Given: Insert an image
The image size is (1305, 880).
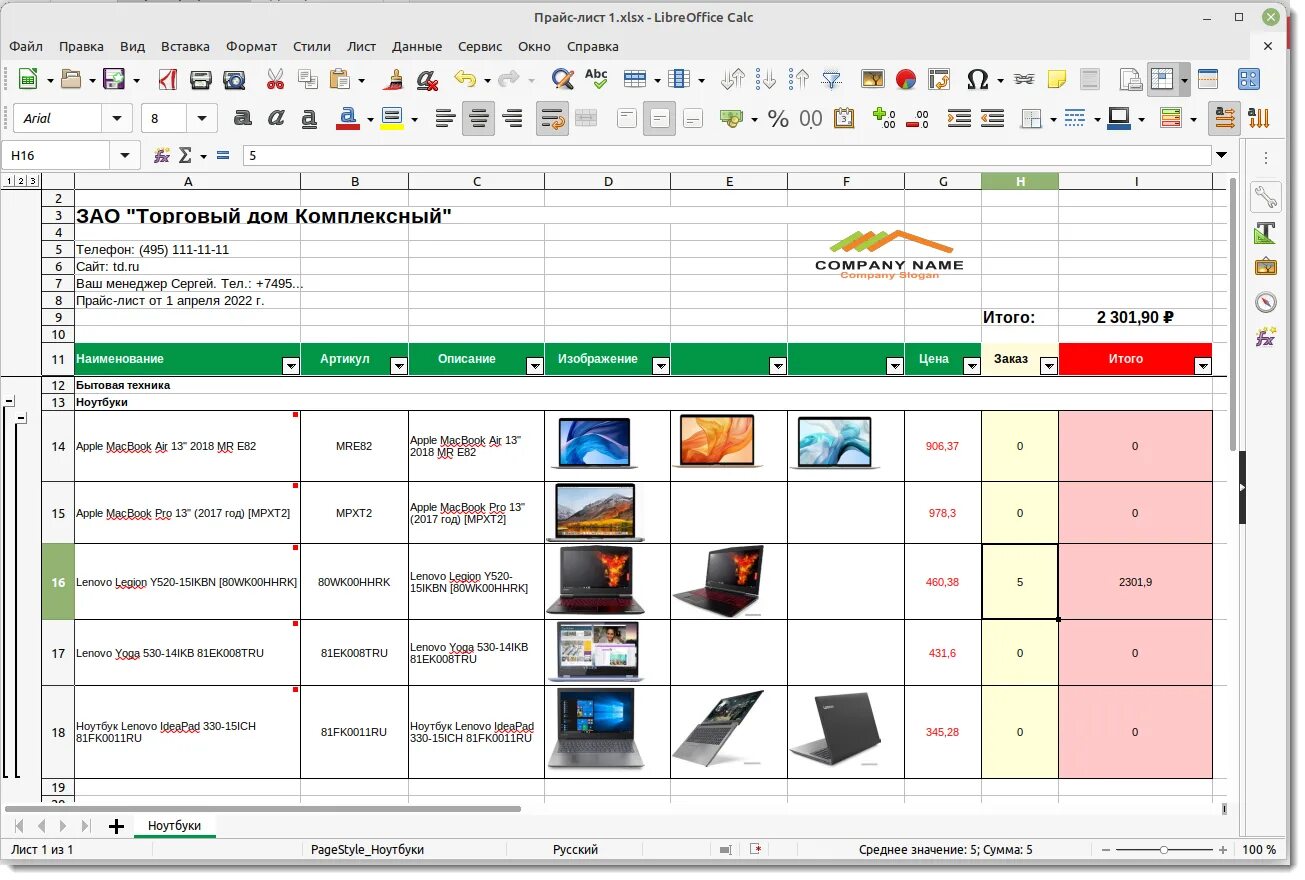Looking at the screenshot, I should coord(873,79).
